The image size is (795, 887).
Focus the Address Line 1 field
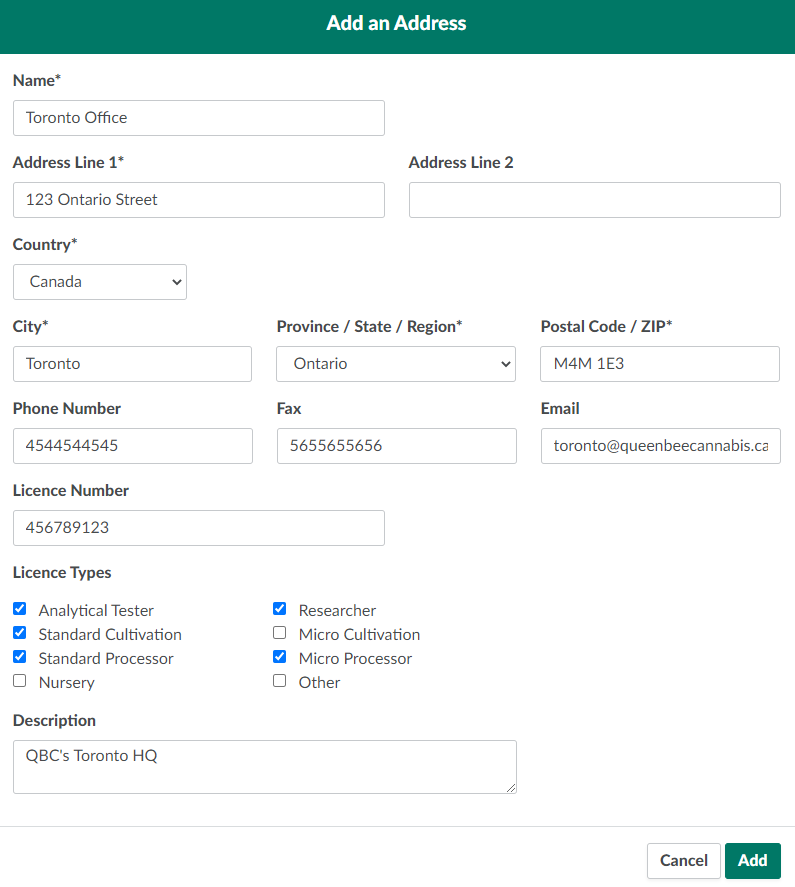[198, 200]
